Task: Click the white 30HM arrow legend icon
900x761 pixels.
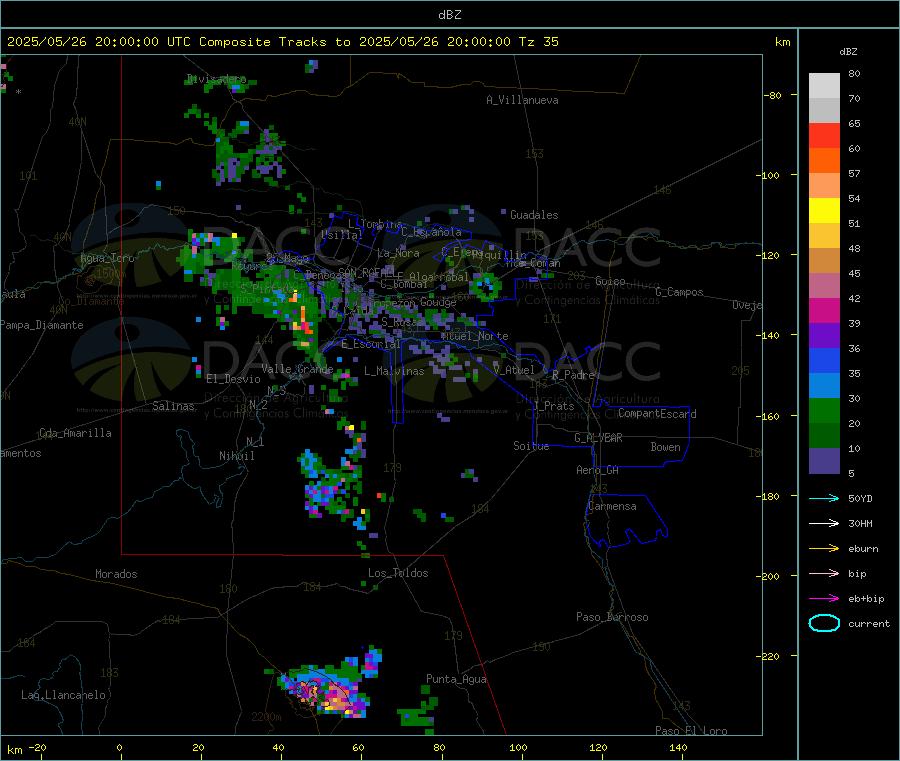Action: click(x=824, y=523)
